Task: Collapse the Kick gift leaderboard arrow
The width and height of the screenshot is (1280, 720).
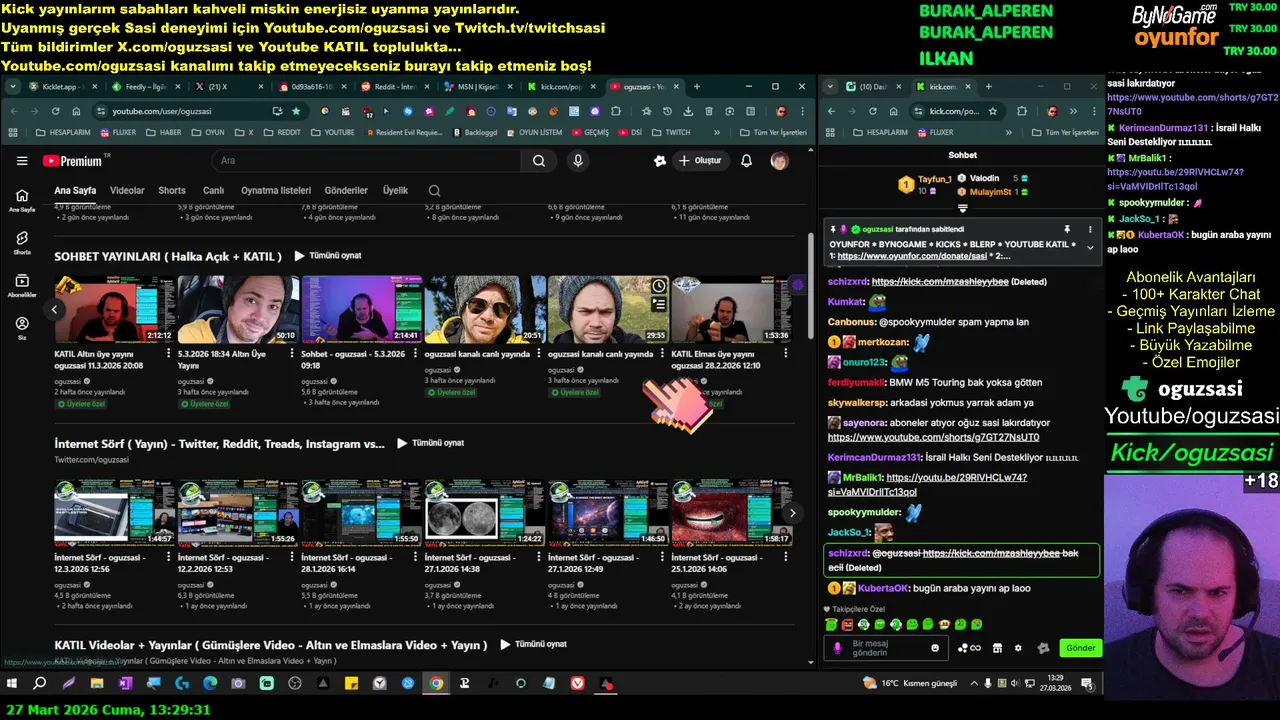Action: pos(962,209)
